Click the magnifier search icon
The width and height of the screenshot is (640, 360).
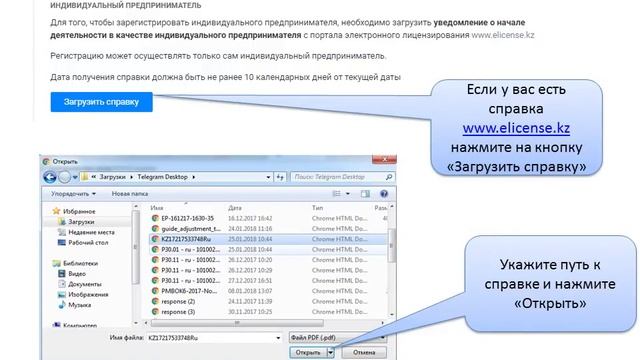click(389, 177)
